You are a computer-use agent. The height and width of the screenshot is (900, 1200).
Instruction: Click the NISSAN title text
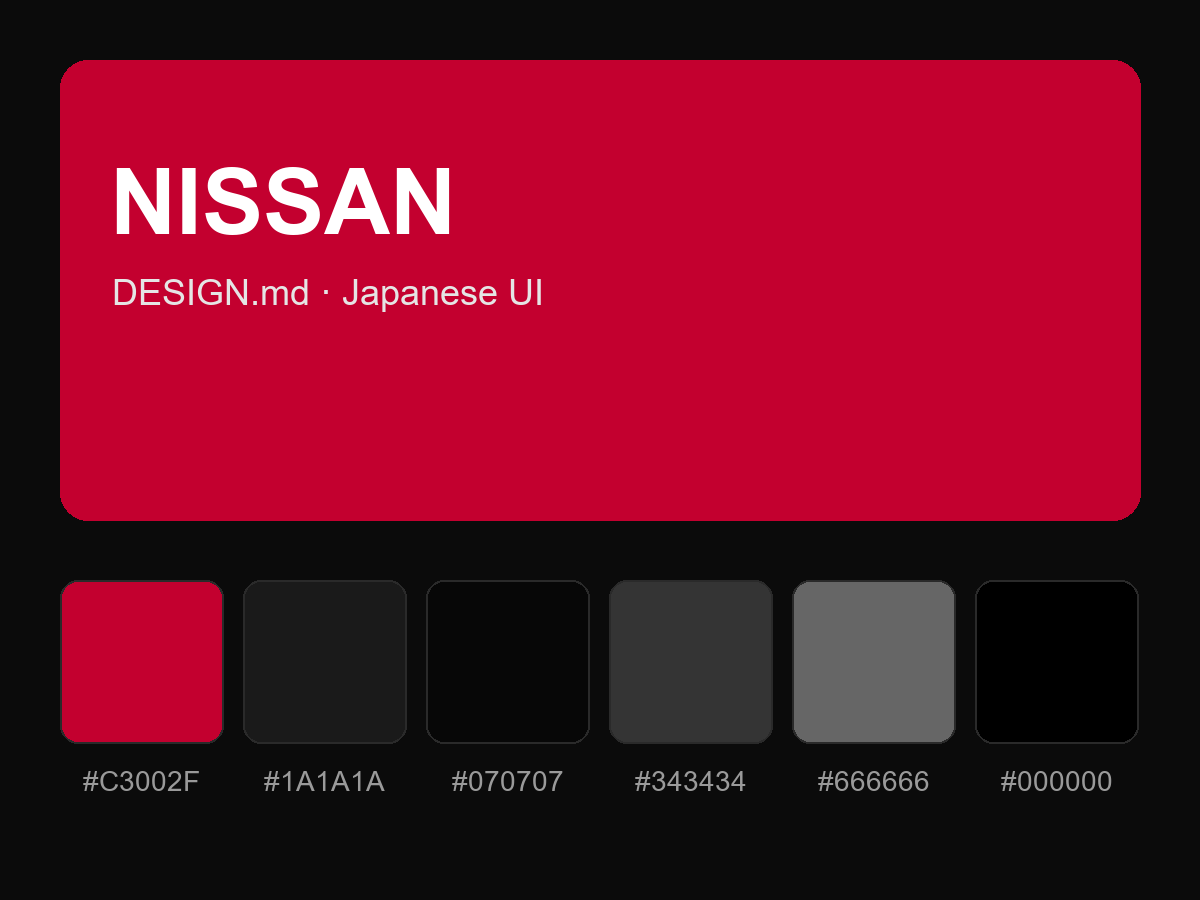coord(283,202)
